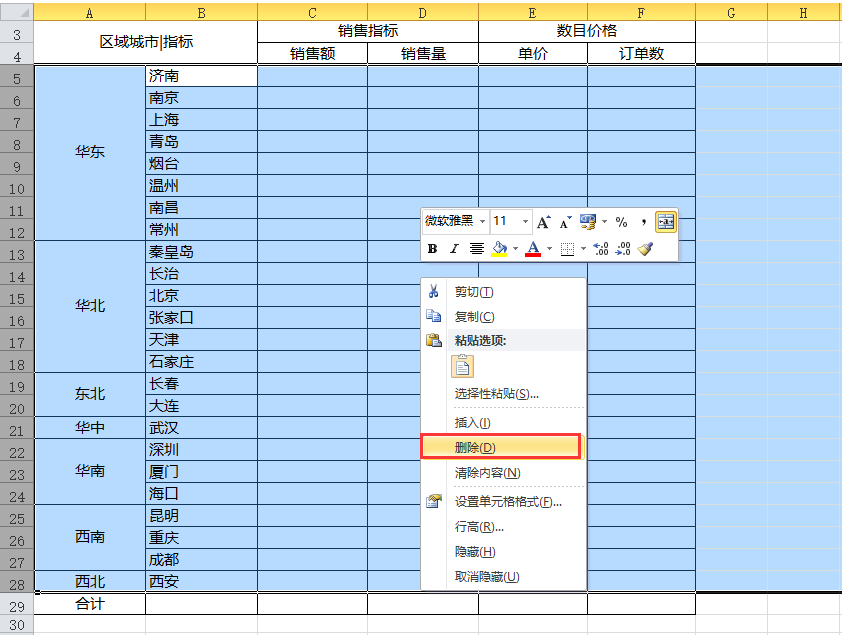
Task: Click the 销售指标 header cell
Action: click(x=368, y=31)
